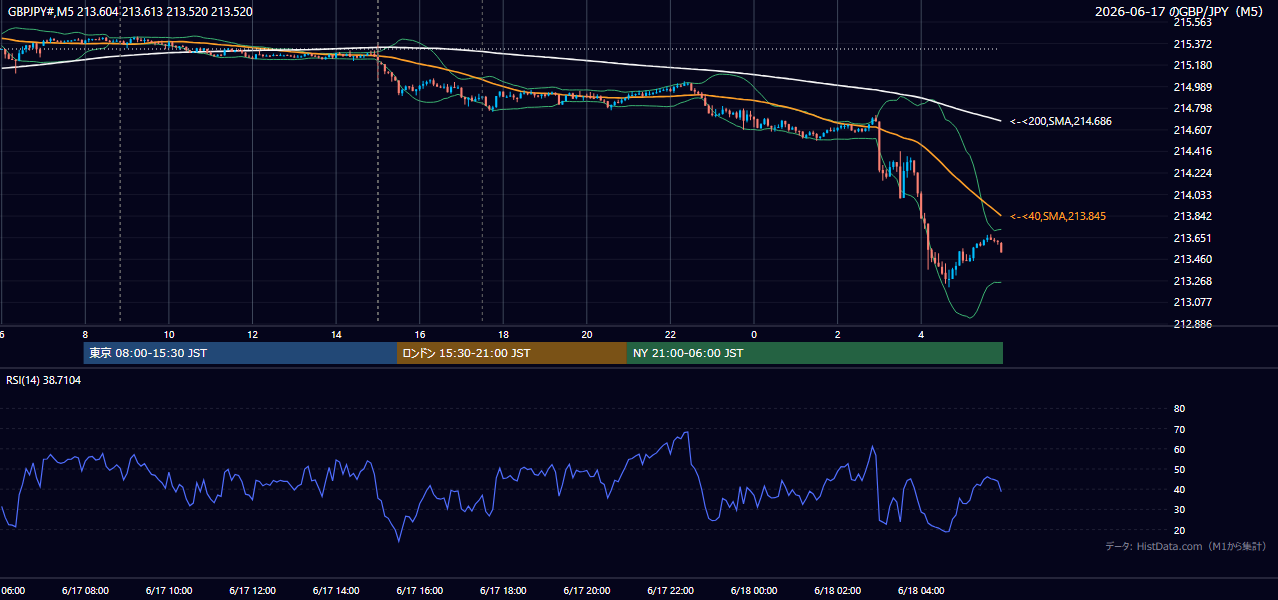The image size is (1278, 600).
Task: Click the RSI(14) 38.7104 indicator label
Action: click(x=44, y=380)
